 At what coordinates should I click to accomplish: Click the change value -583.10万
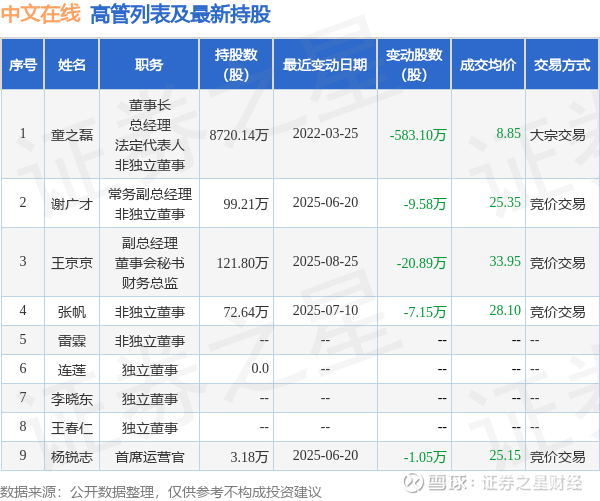click(x=418, y=135)
